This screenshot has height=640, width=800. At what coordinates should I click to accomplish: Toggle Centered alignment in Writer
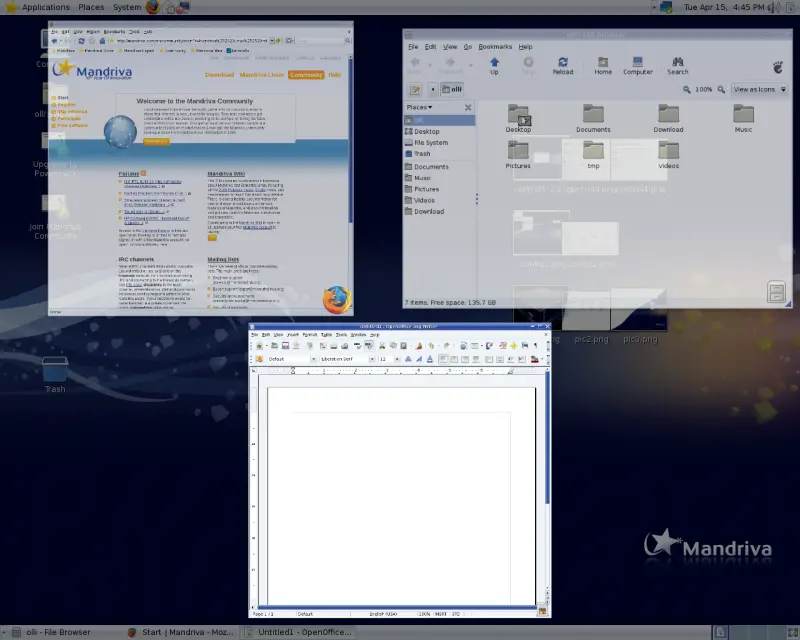point(454,359)
